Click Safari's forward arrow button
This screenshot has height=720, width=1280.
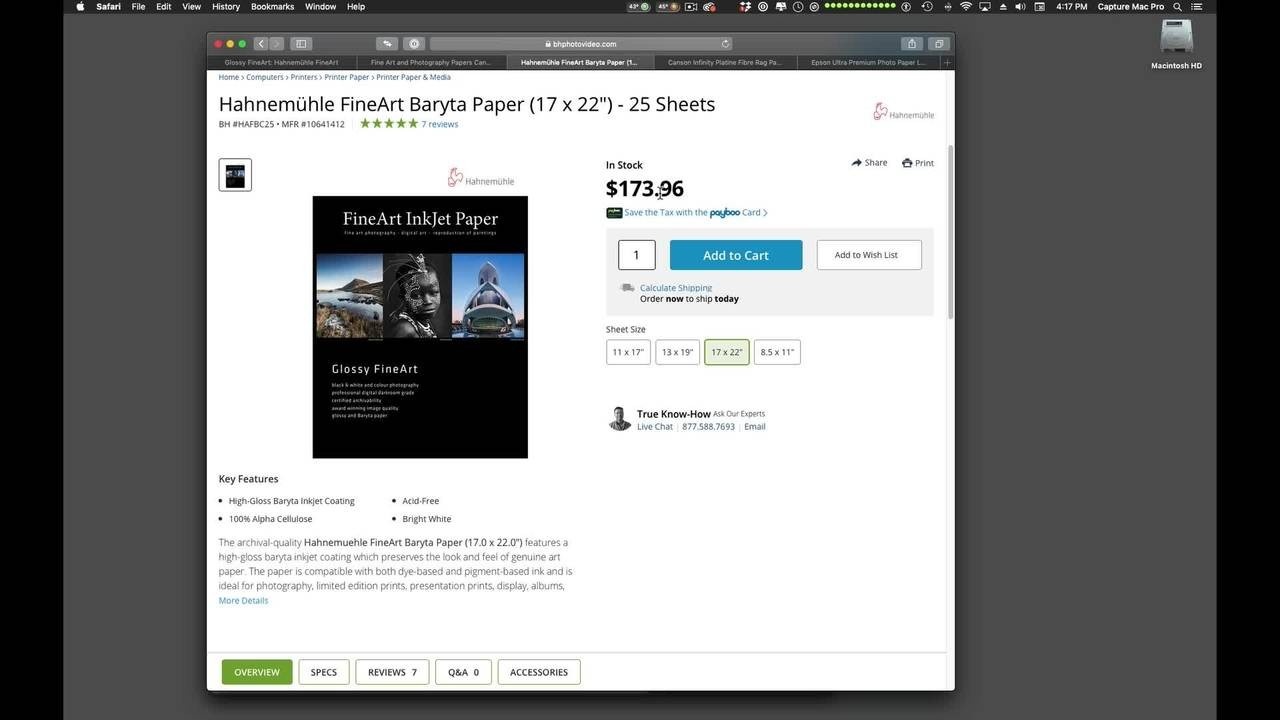point(277,44)
